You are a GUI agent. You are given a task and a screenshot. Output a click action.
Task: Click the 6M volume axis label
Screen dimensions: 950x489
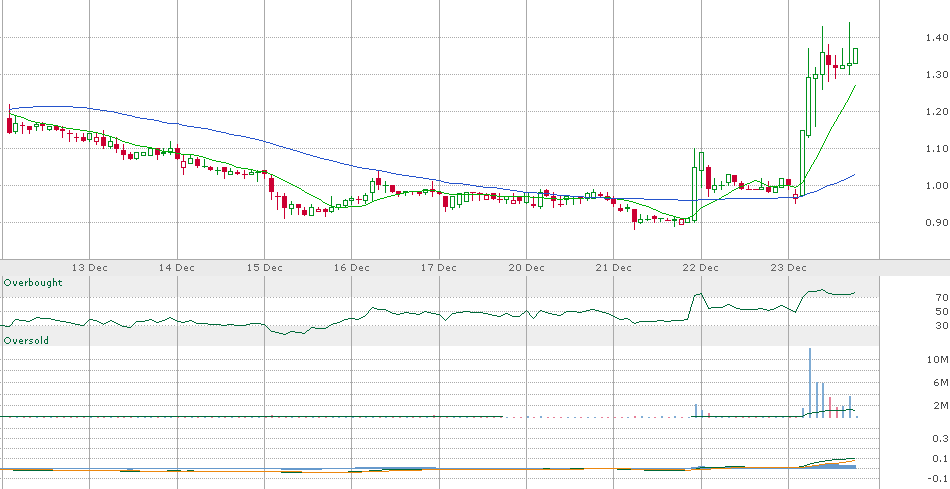pos(941,382)
